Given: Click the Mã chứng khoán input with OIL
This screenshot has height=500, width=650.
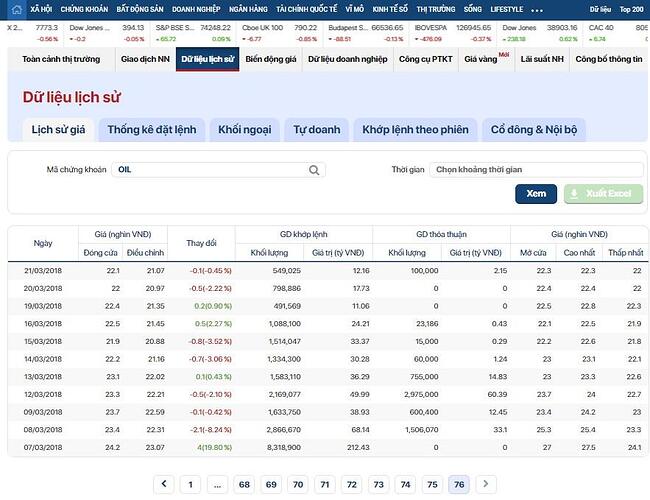Looking at the screenshot, I should coord(210,170).
